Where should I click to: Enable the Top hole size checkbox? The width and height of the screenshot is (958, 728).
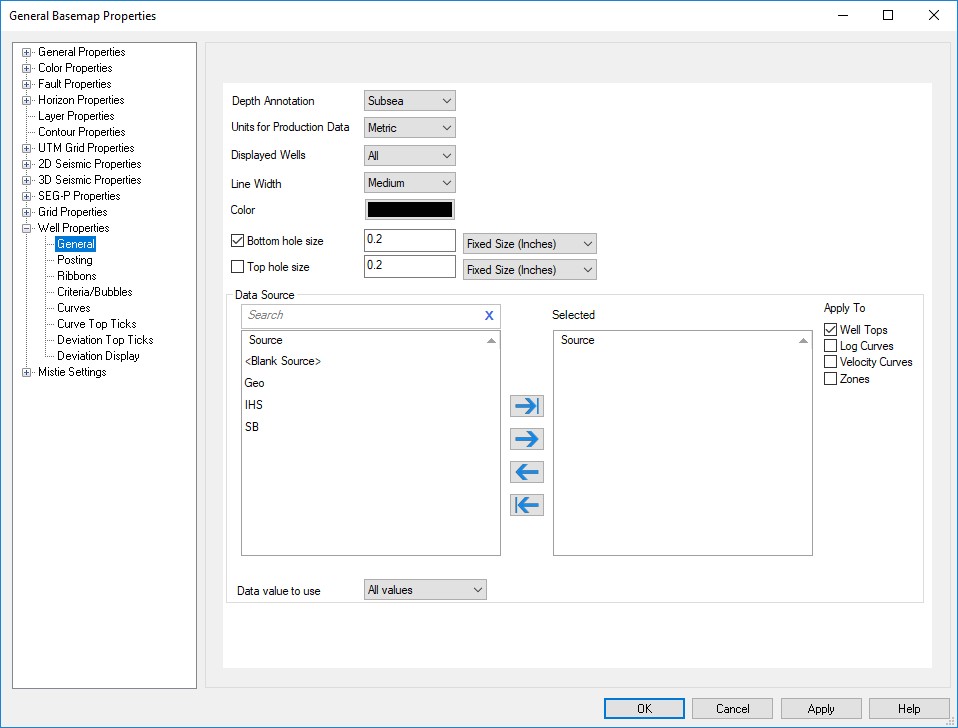click(x=237, y=267)
